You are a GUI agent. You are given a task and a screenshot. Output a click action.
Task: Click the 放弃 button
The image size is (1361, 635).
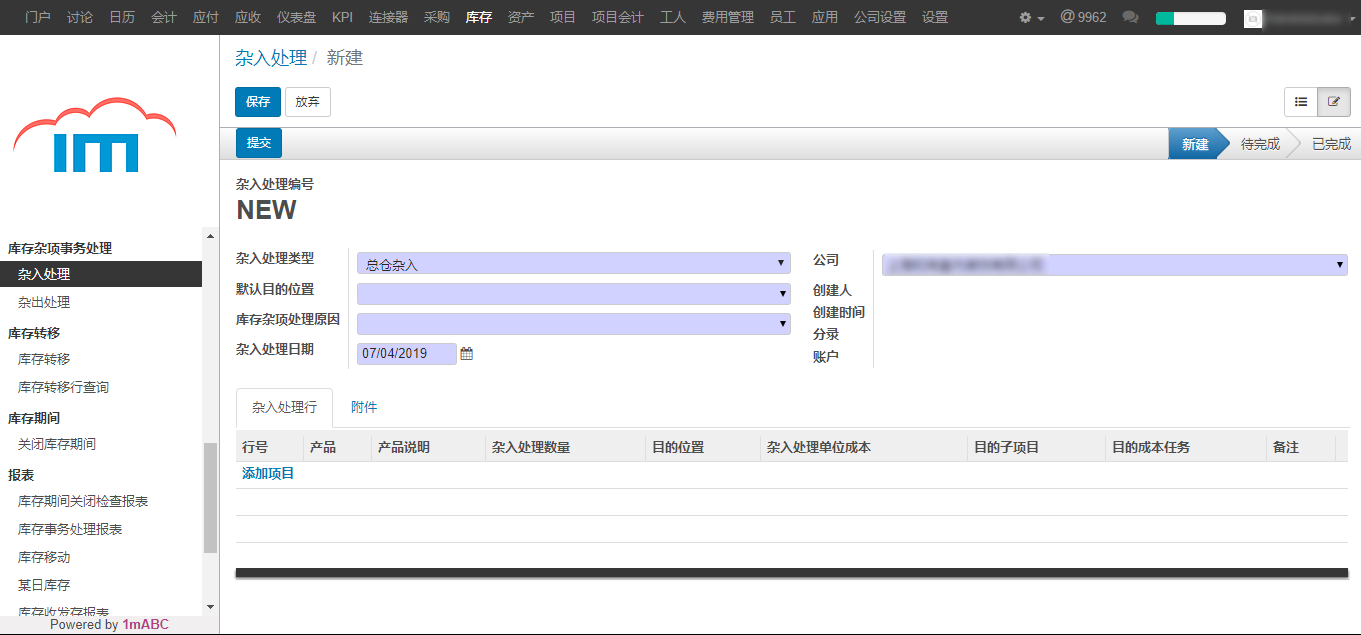[308, 102]
